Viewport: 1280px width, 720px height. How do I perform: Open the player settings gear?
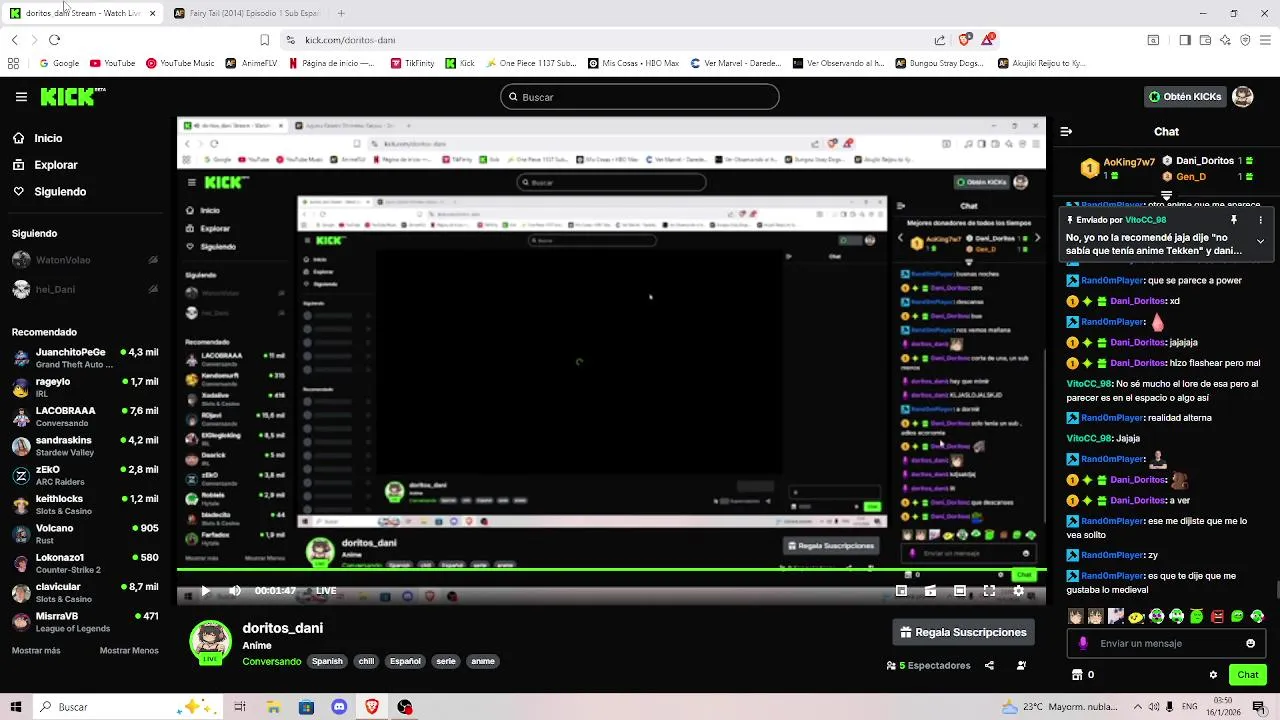[x=1019, y=591]
